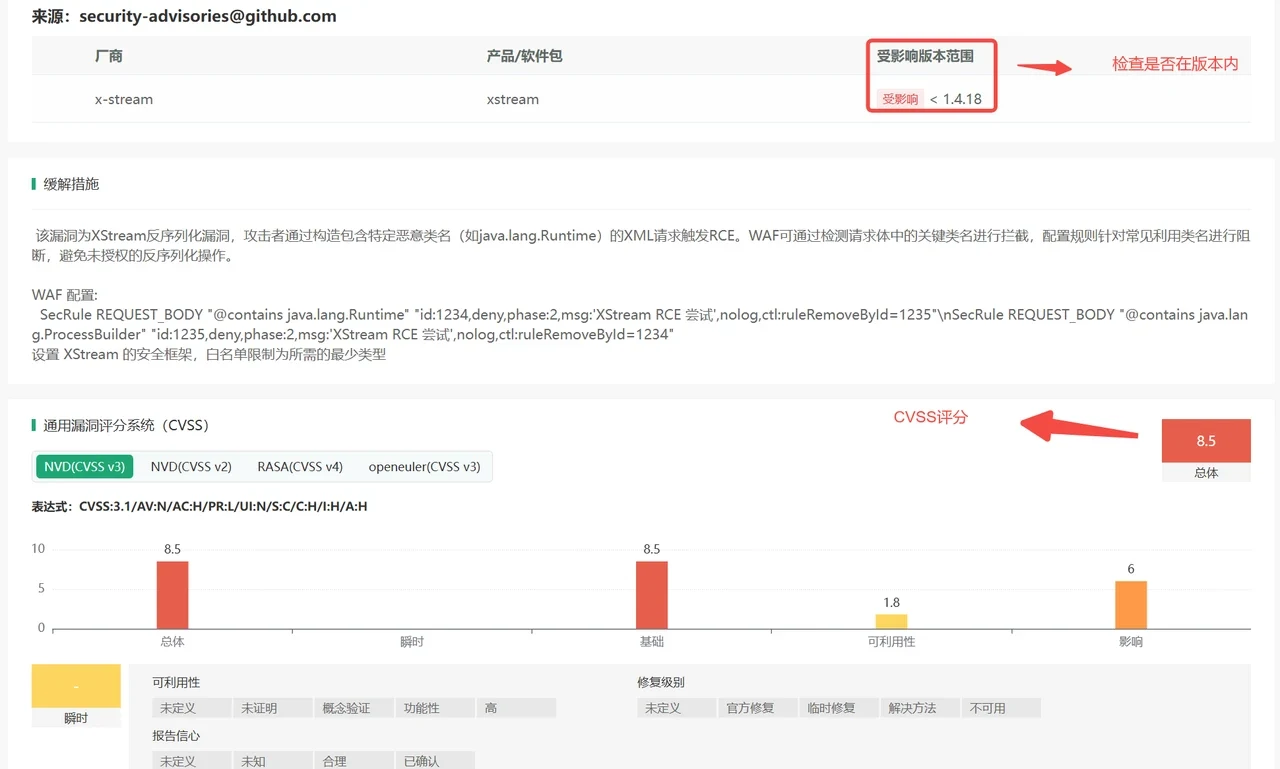
Task: Click the red 总体 bar in the chart
Action: pos(172,595)
